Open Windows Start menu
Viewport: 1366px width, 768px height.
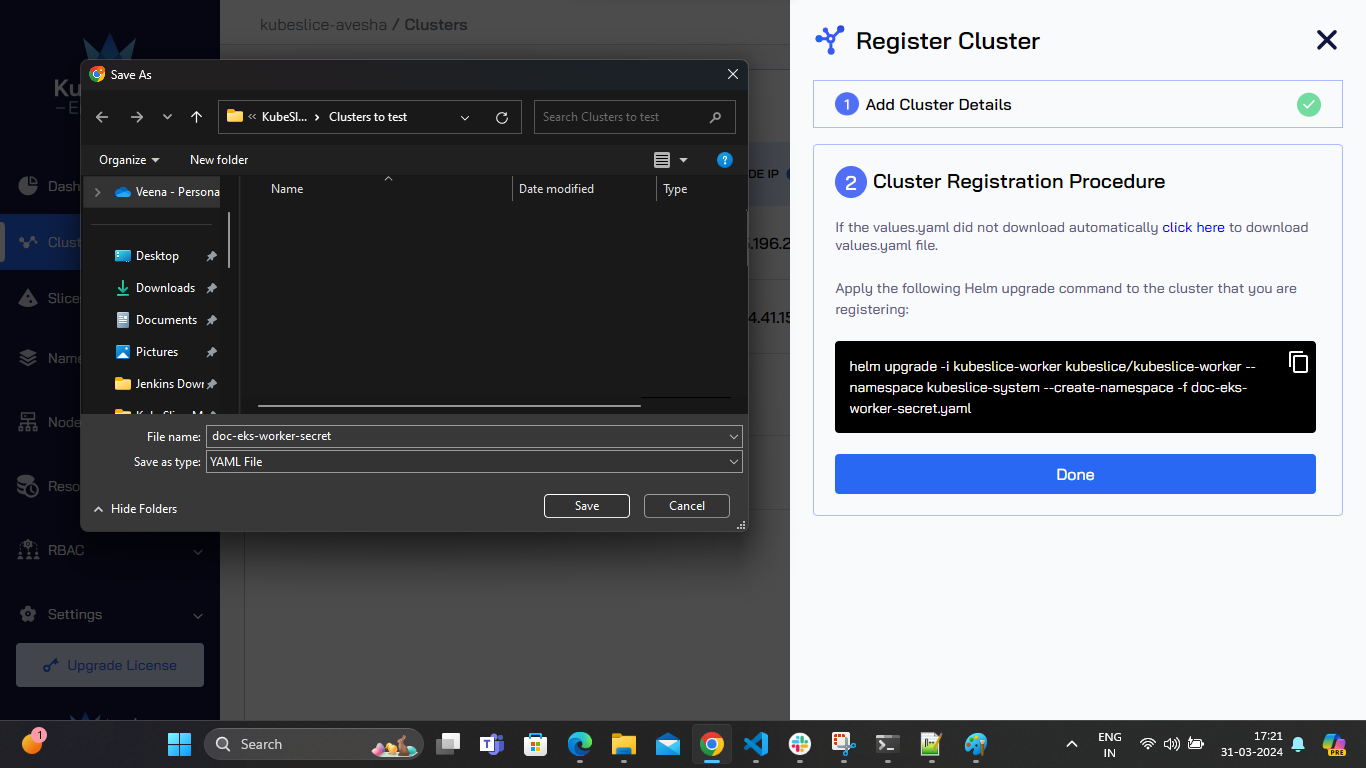179,744
